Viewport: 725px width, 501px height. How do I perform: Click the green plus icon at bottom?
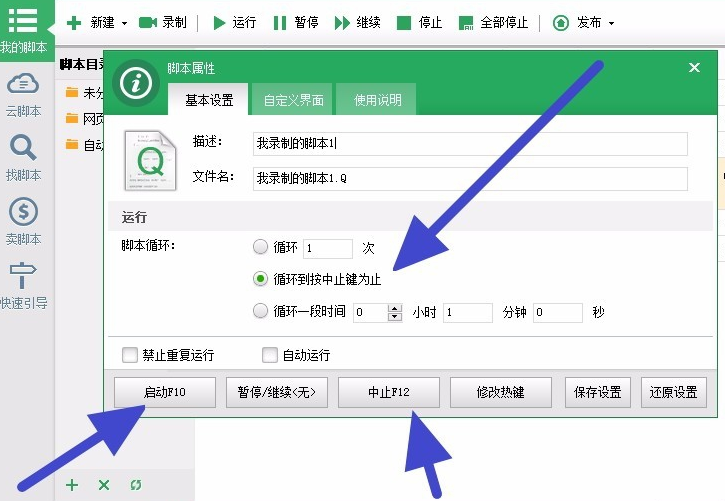tap(72, 485)
